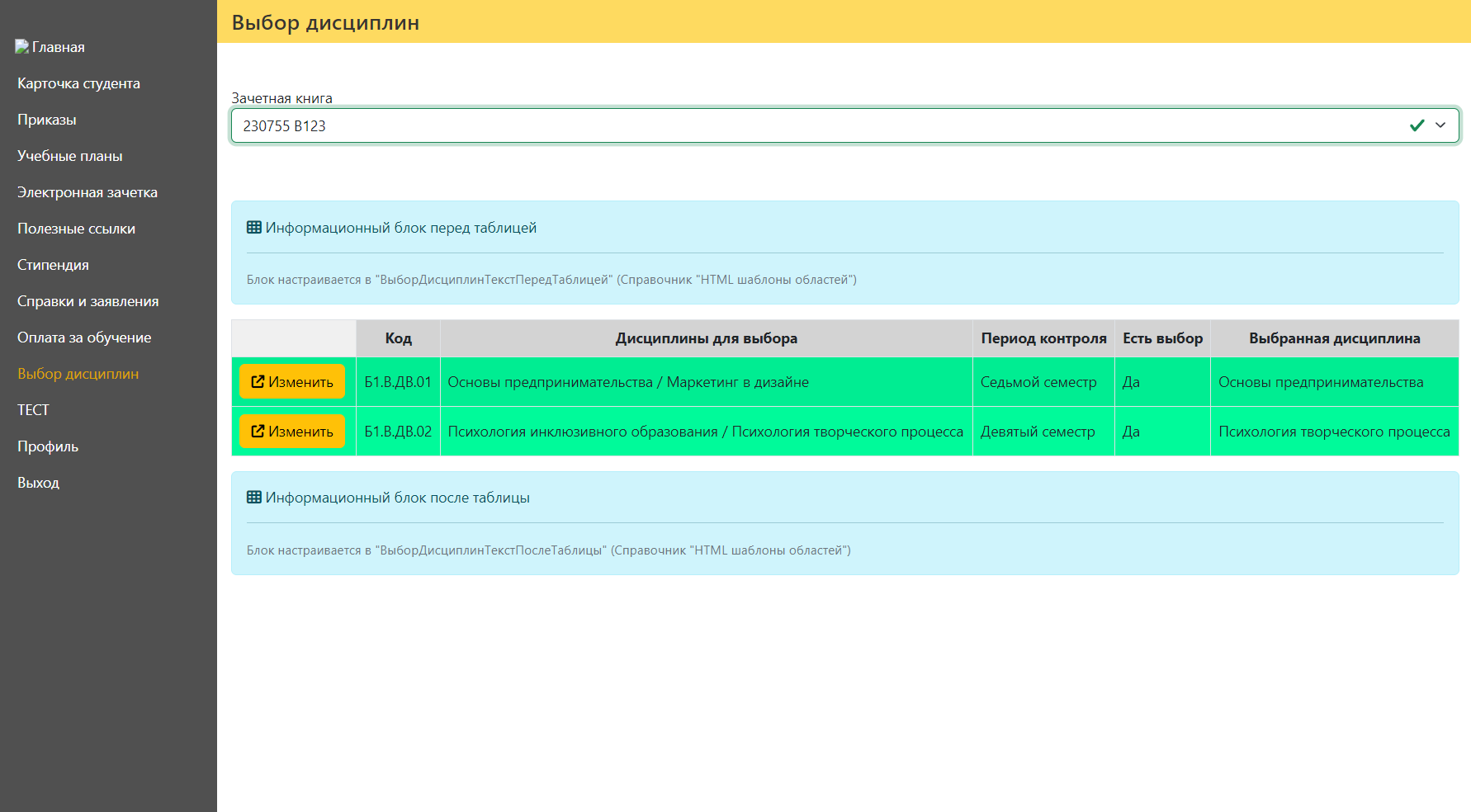This screenshot has height=812, width=1471.
Task: Open Карточка студента in the sidebar
Action: coord(78,83)
